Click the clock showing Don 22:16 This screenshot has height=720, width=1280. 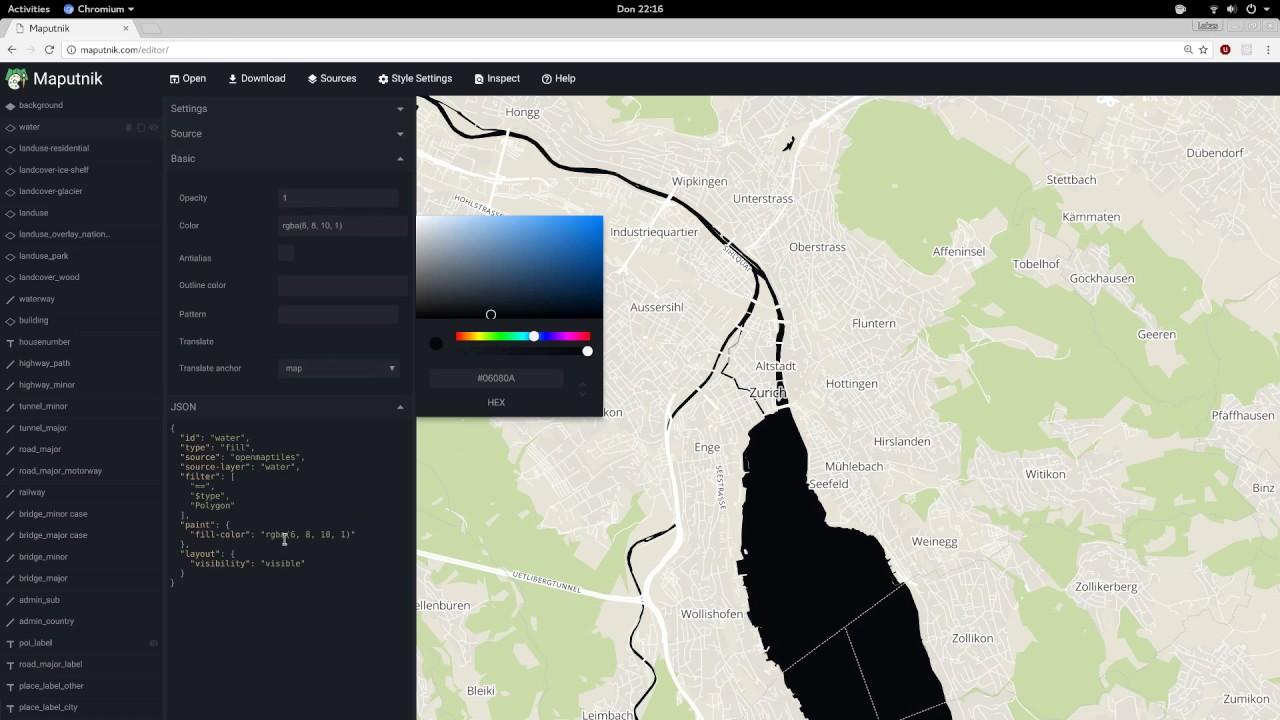640,9
